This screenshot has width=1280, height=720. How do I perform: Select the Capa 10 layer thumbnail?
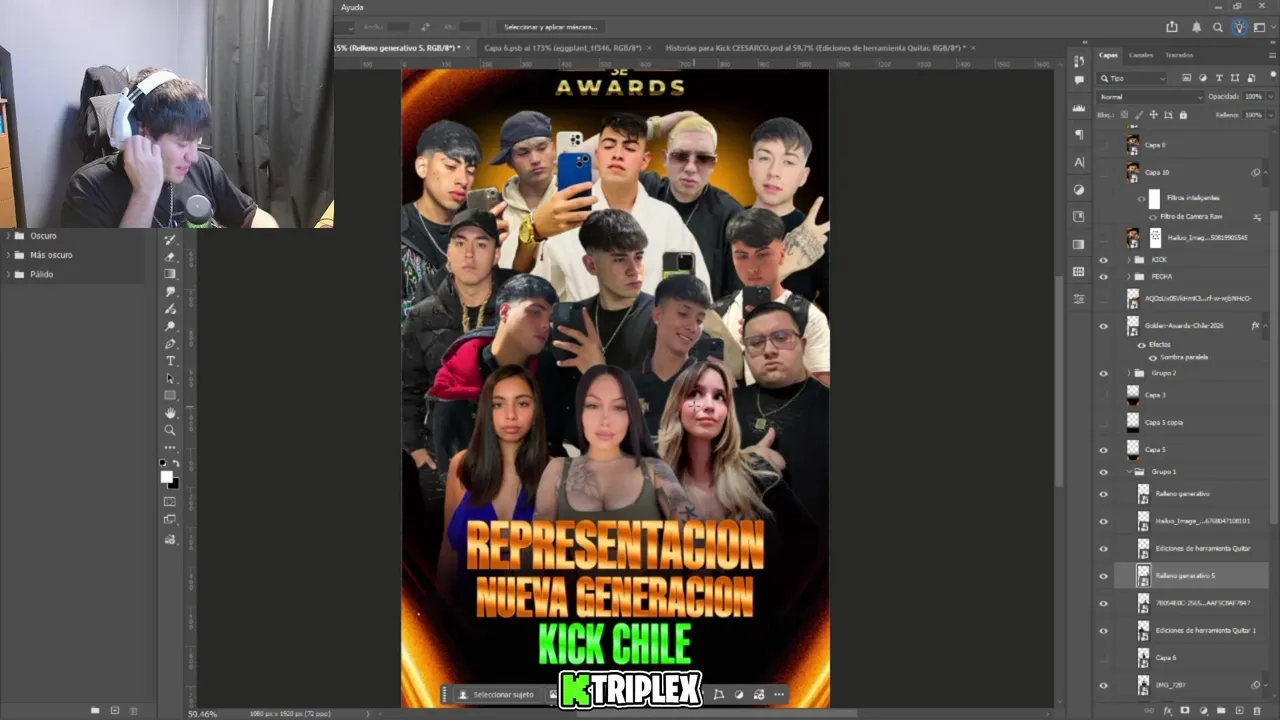[1132, 172]
